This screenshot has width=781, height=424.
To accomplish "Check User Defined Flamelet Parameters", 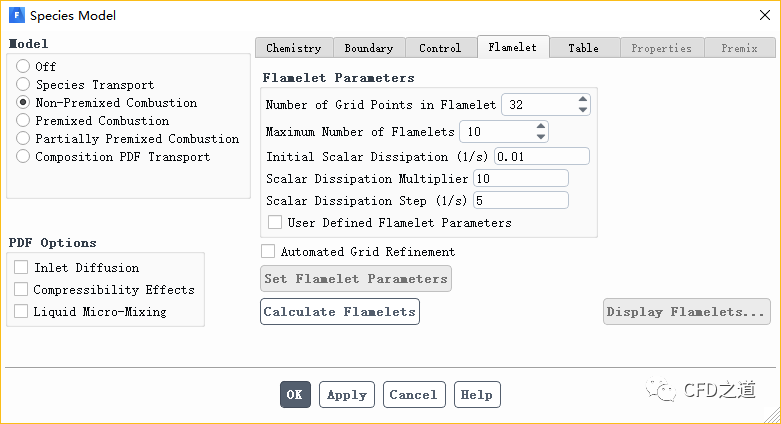I will click(275, 223).
